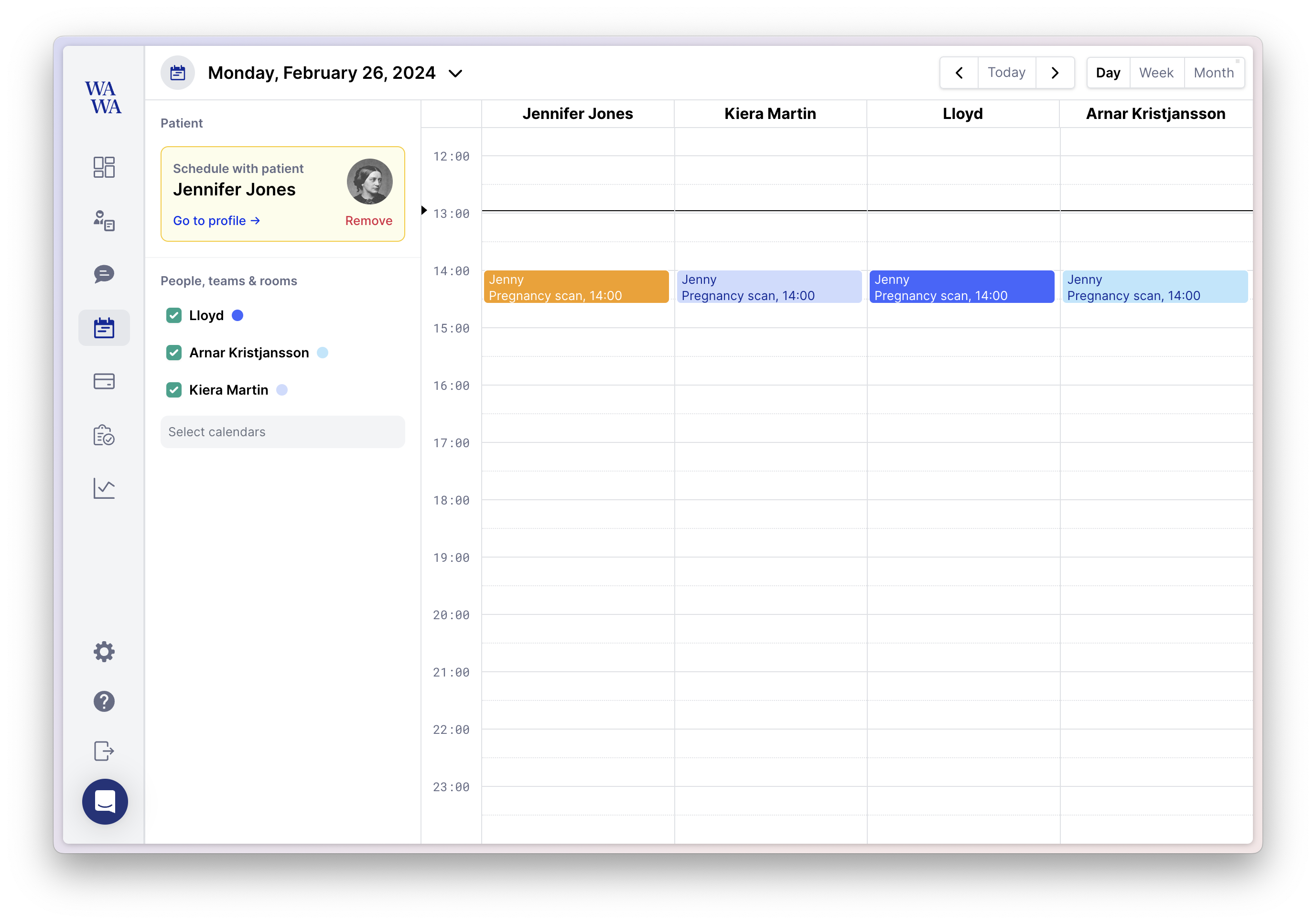Click Remove on the patient card
1316x924 pixels.
click(368, 221)
